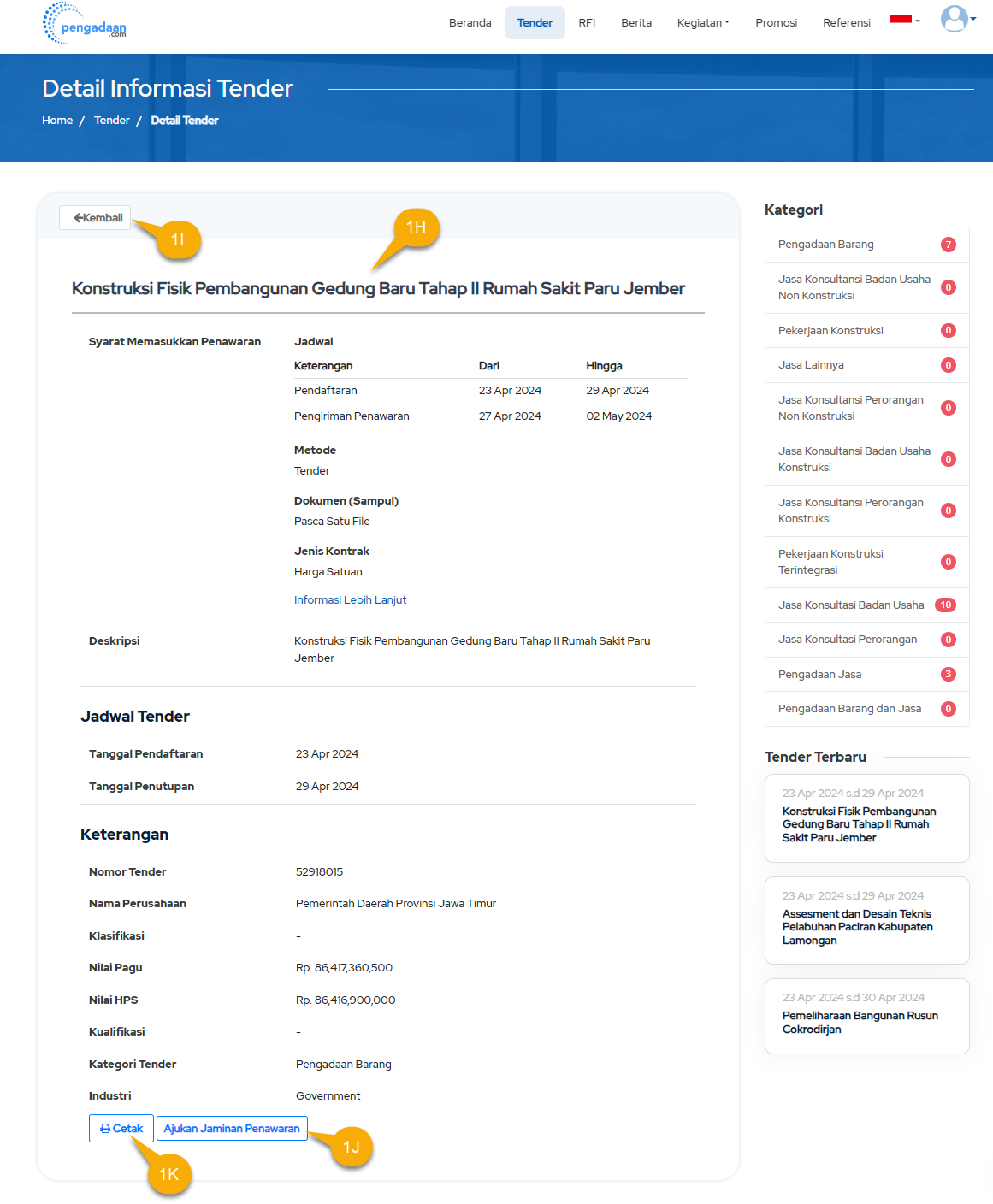Go to Beranda page
993x1204 pixels.
(470, 23)
